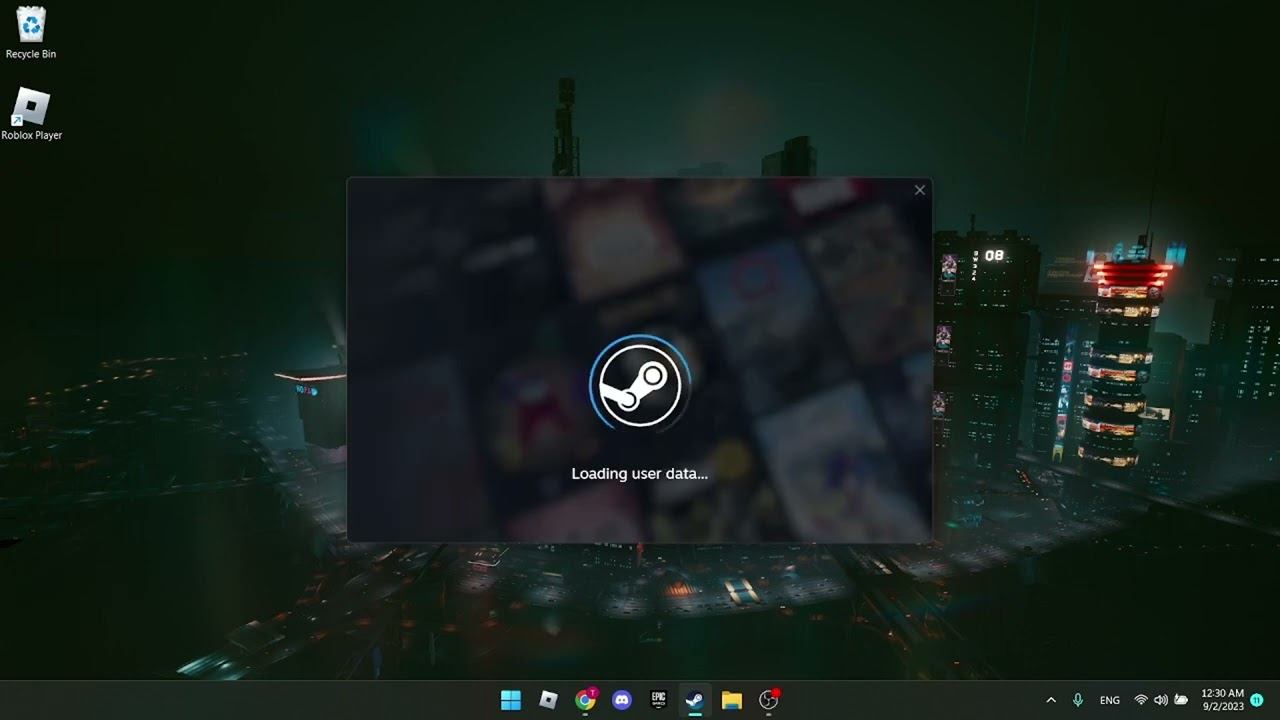Switch the ENG input language indicator
Screen dimensions: 1280x720
point(1109,700)
